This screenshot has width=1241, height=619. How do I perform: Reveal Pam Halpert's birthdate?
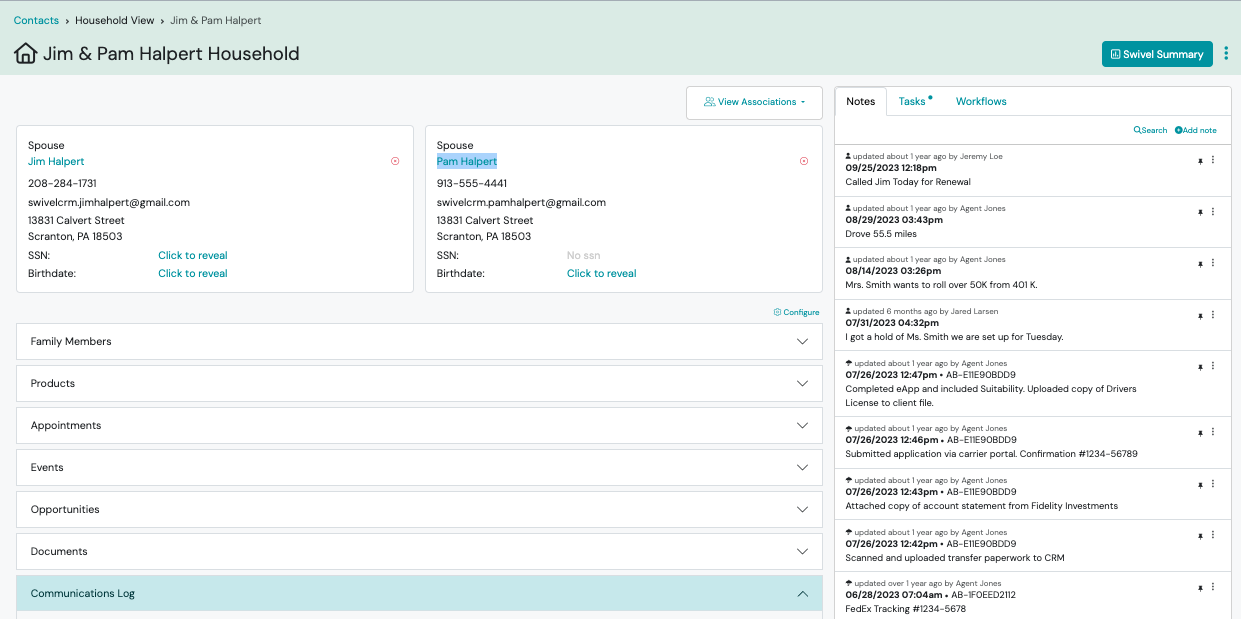coord(602,273)
